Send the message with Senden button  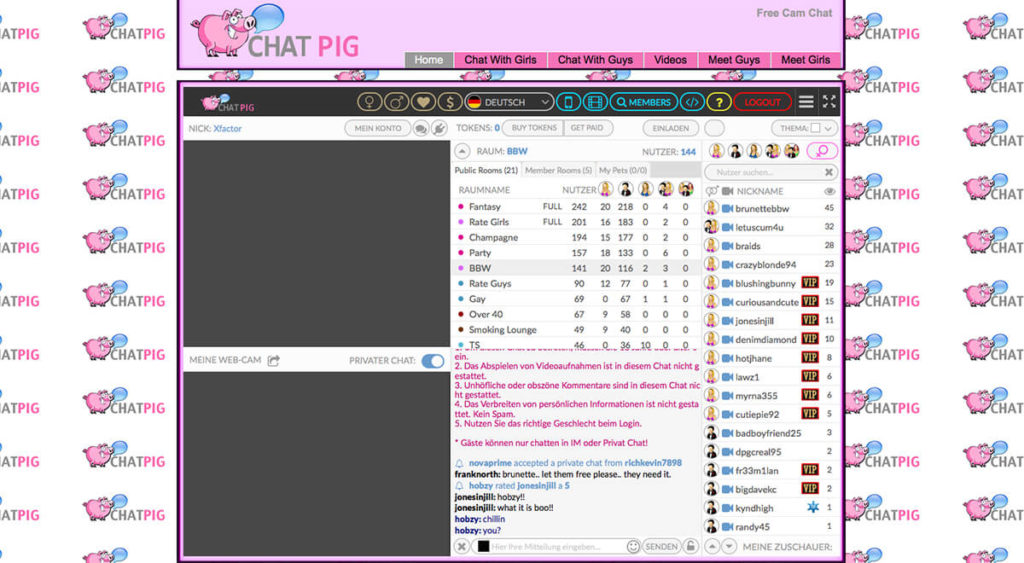pyautogui.click(x=661, y=546)
